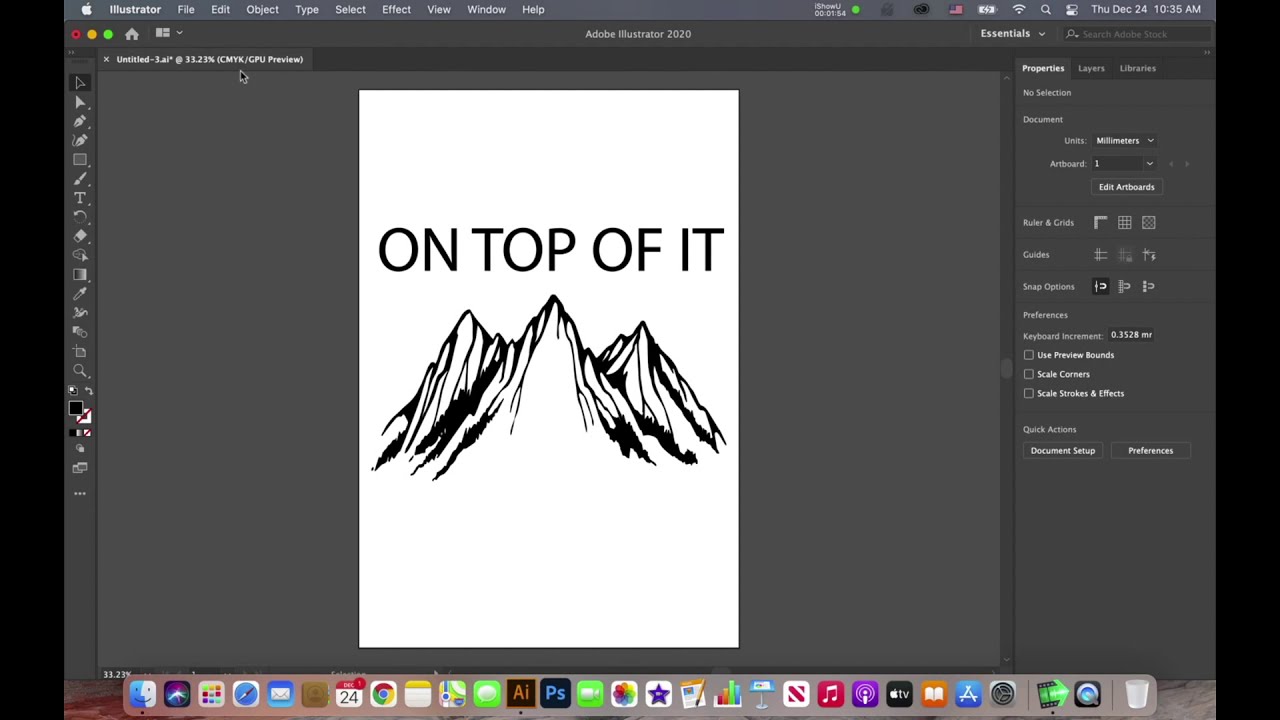Open the File menu
The image size is (1280, 720).
[186, 10]
